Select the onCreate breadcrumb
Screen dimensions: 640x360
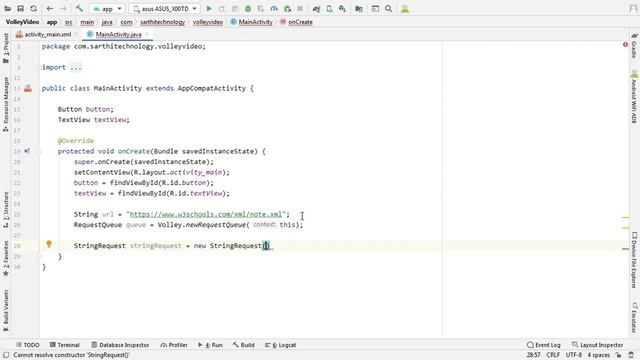pyautogui.click(x=296, y=22)
